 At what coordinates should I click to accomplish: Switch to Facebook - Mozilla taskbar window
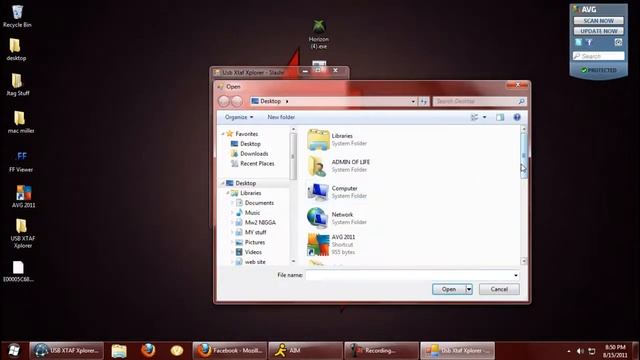point(230,351)
